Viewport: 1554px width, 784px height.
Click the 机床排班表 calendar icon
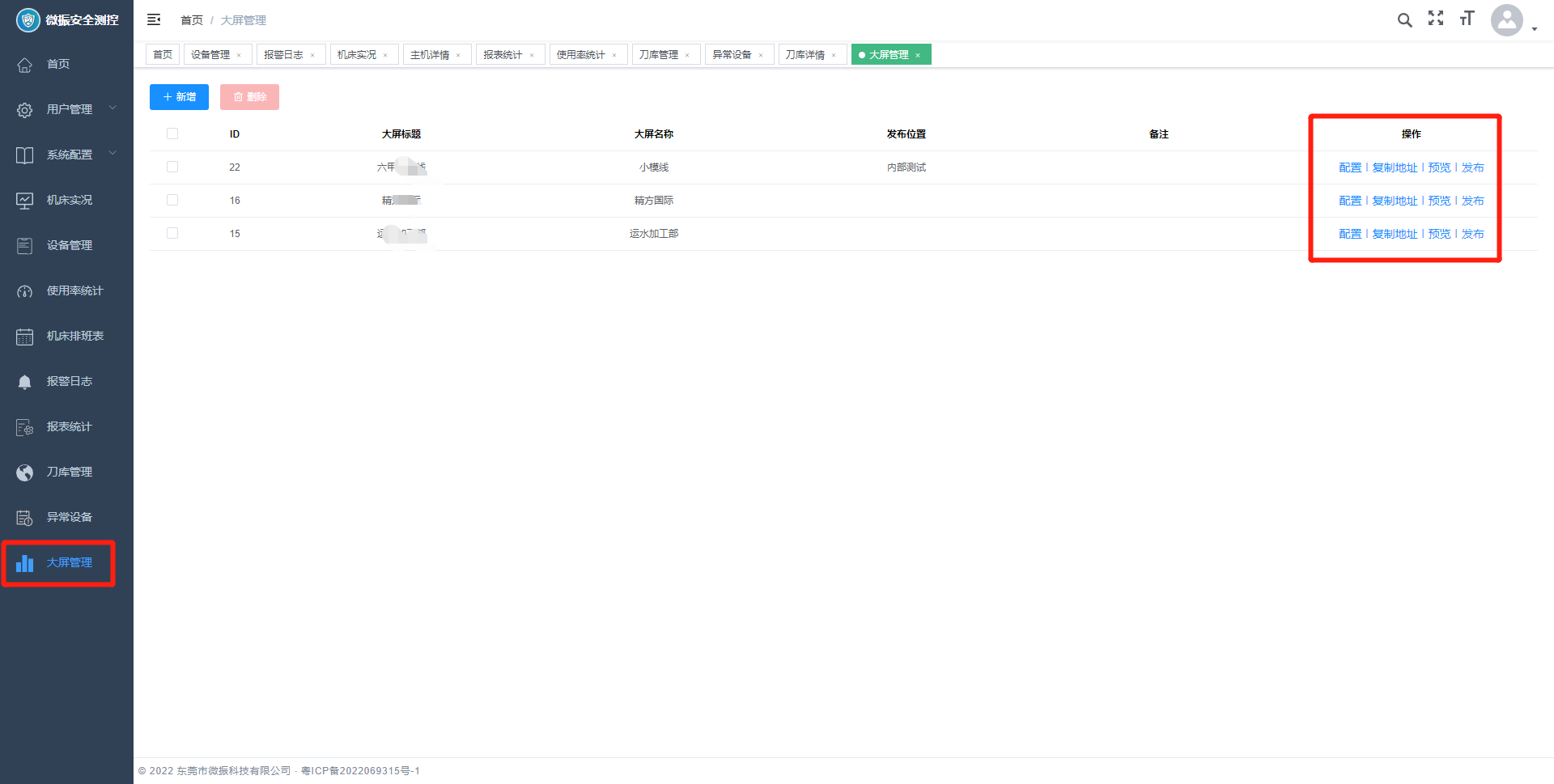point(25,337)
